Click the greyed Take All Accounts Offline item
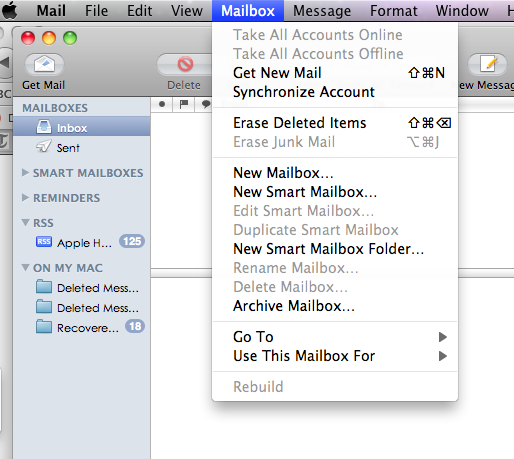This screenshot has width=514, height=459. [x=335, y=54]
